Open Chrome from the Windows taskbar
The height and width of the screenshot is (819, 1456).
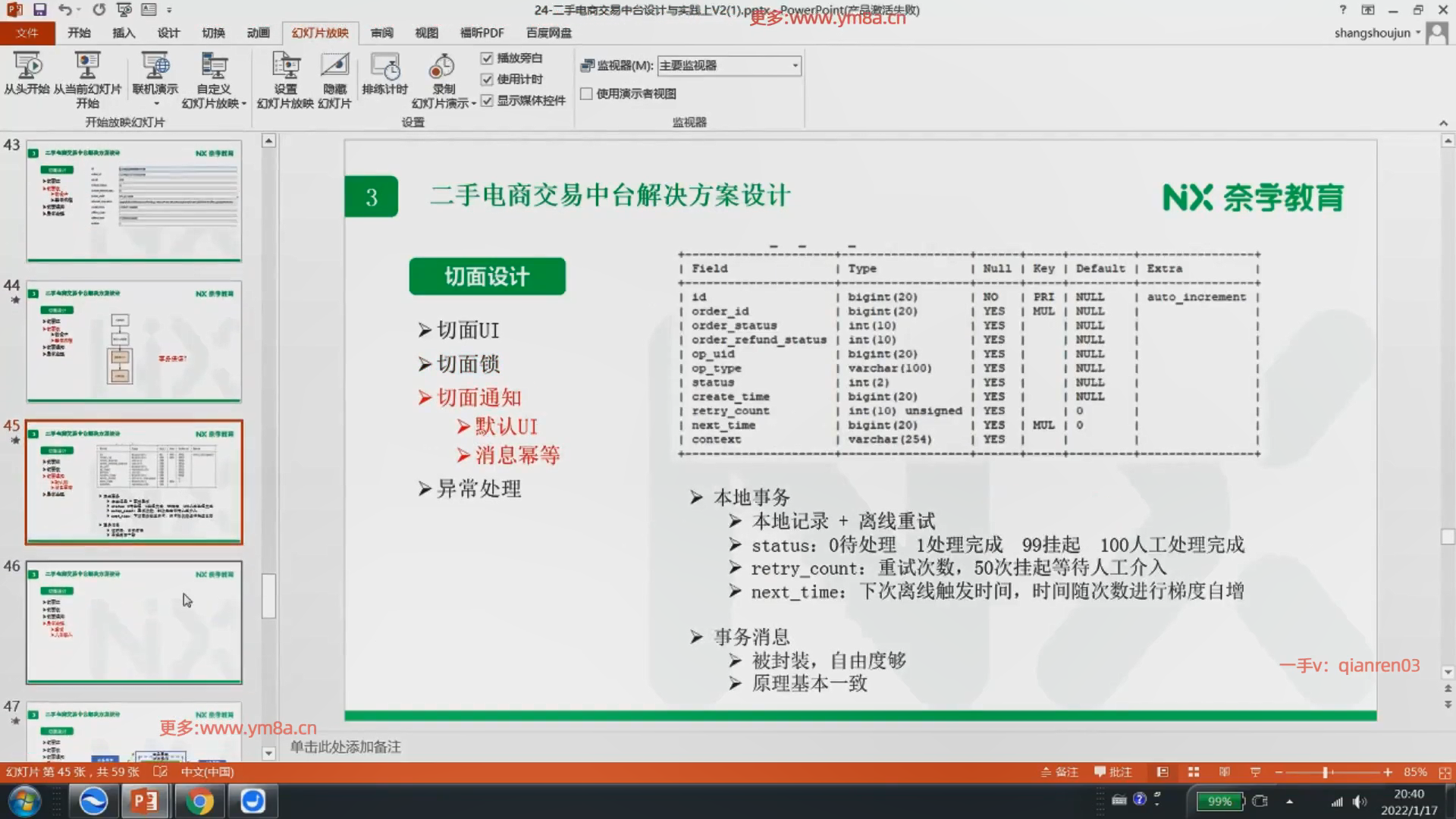(199, 801)
